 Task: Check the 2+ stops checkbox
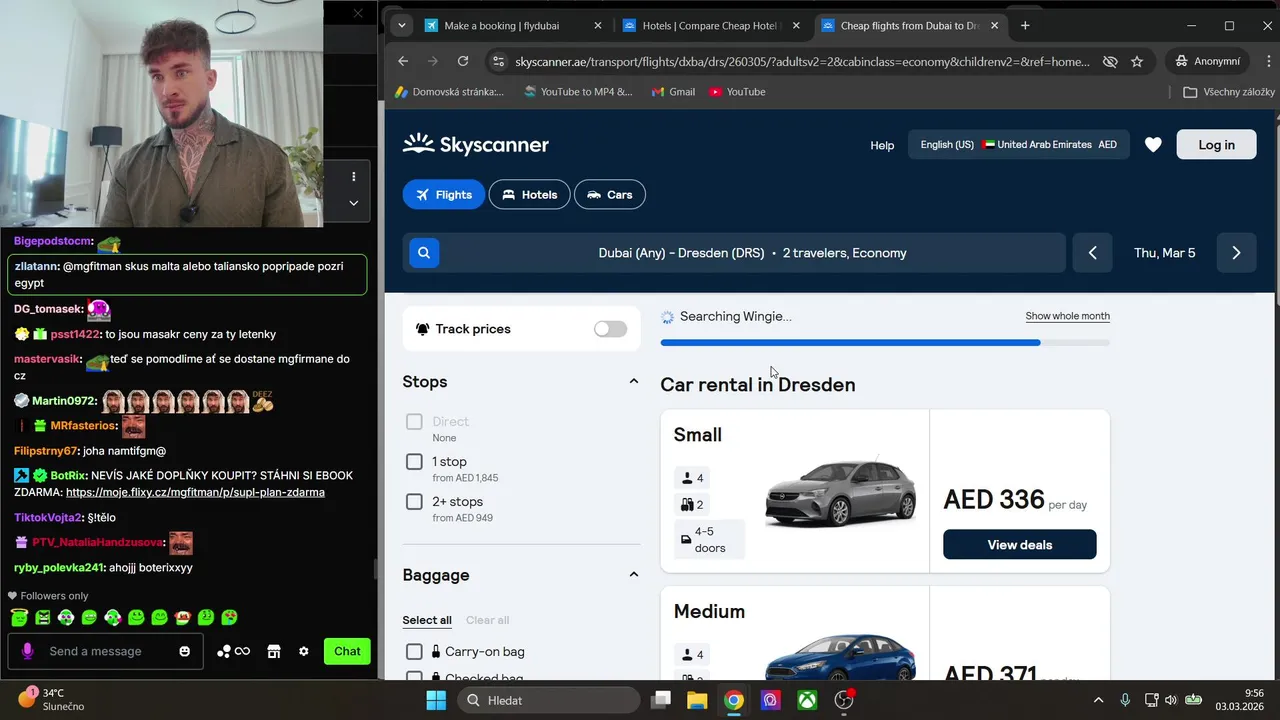[x=414, y=502]
